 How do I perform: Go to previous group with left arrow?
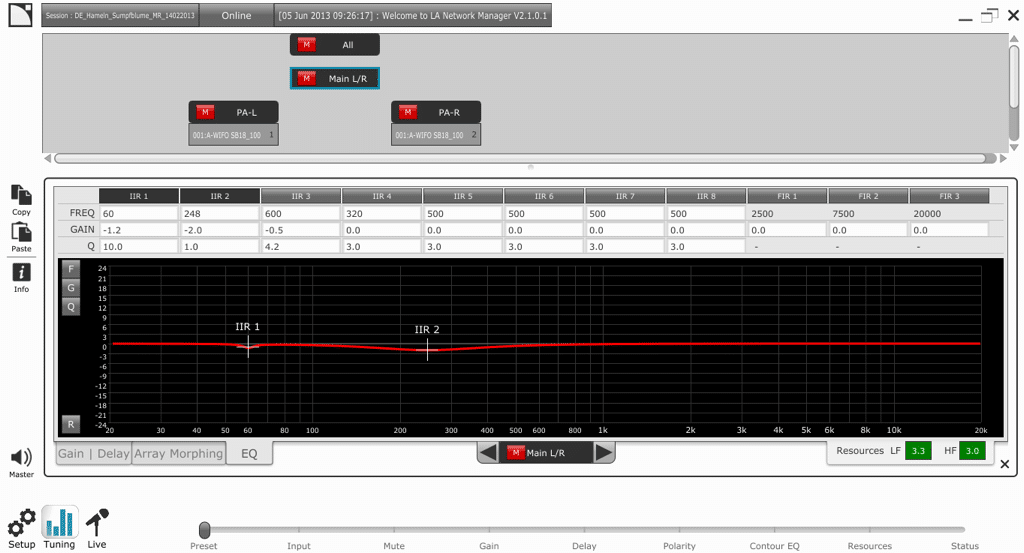point(488,453)
